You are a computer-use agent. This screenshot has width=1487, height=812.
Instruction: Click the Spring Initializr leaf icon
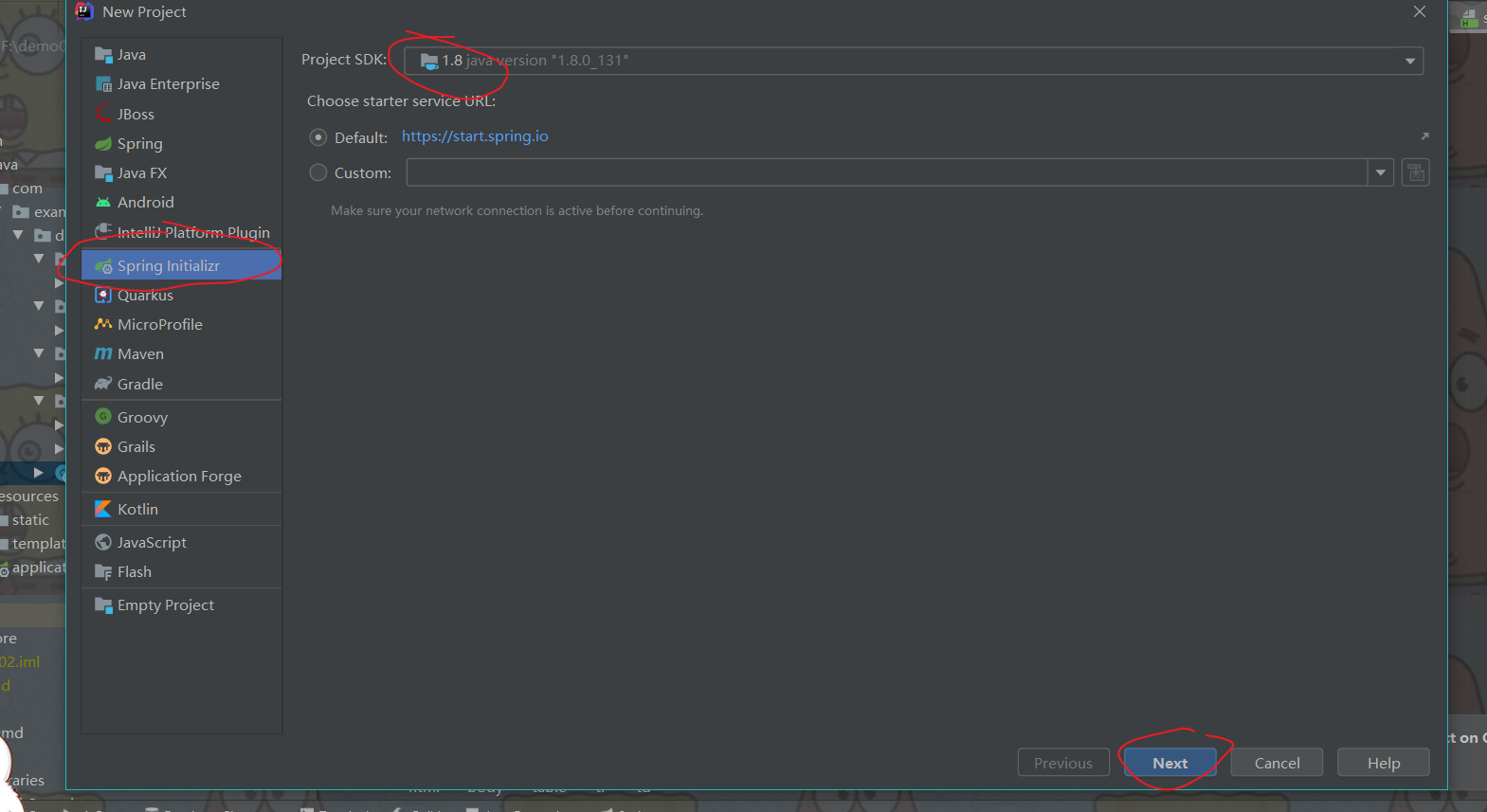[103, 266]
